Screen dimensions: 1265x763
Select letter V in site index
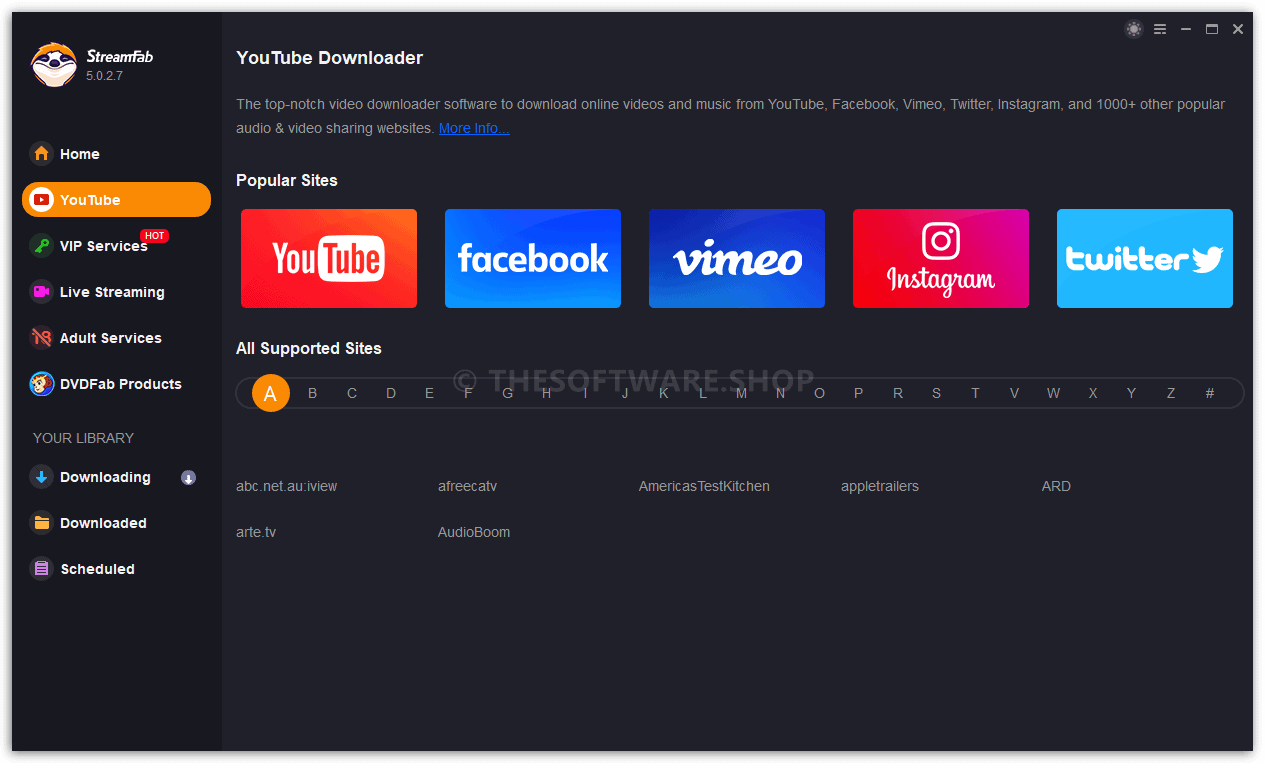(1014, 393)
